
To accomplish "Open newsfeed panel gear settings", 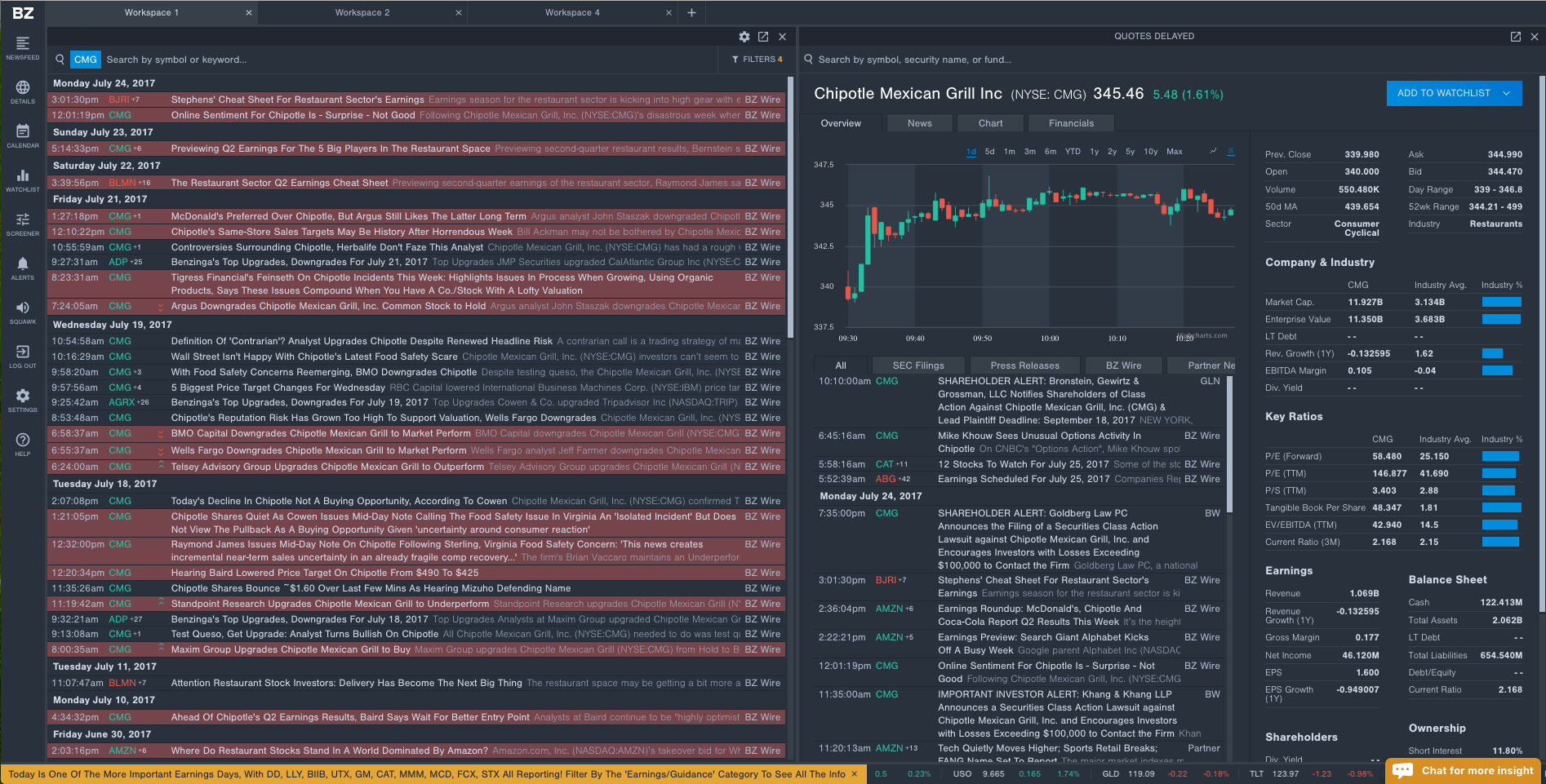I will [744, 37].
